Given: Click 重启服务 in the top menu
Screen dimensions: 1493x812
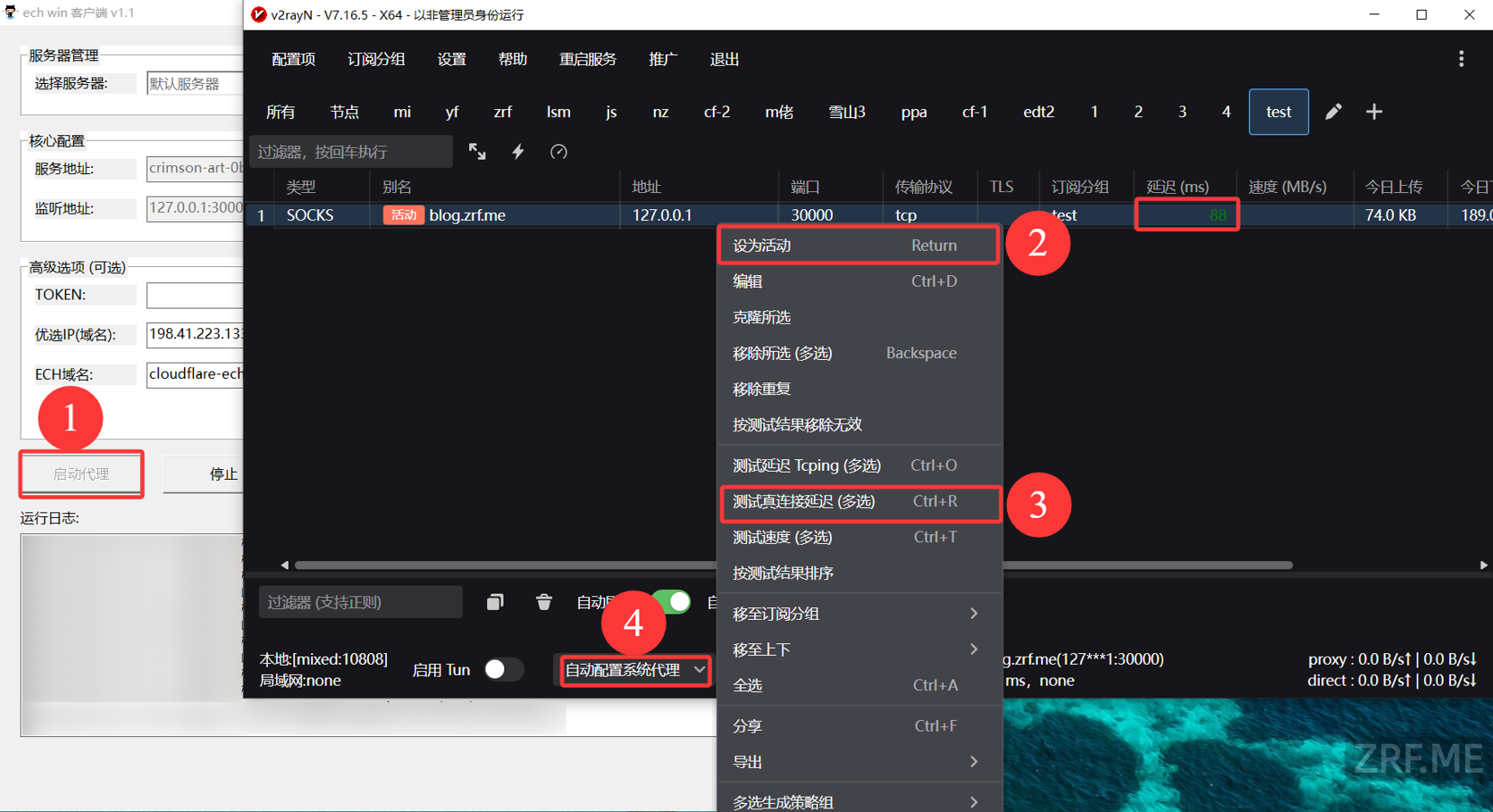Looking at the screenshot, I should [587, 59].
